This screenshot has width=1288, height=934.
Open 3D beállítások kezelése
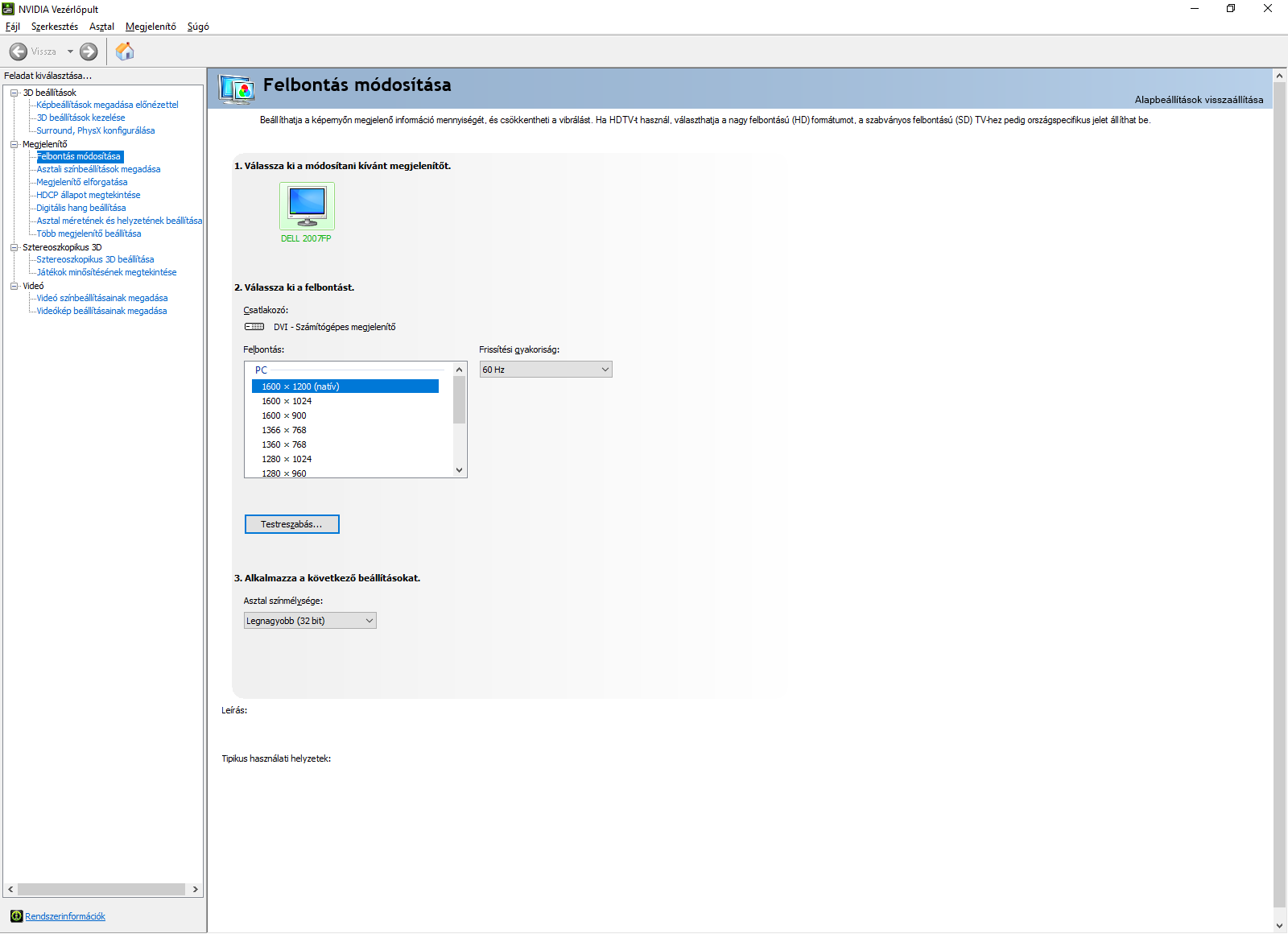80,118
